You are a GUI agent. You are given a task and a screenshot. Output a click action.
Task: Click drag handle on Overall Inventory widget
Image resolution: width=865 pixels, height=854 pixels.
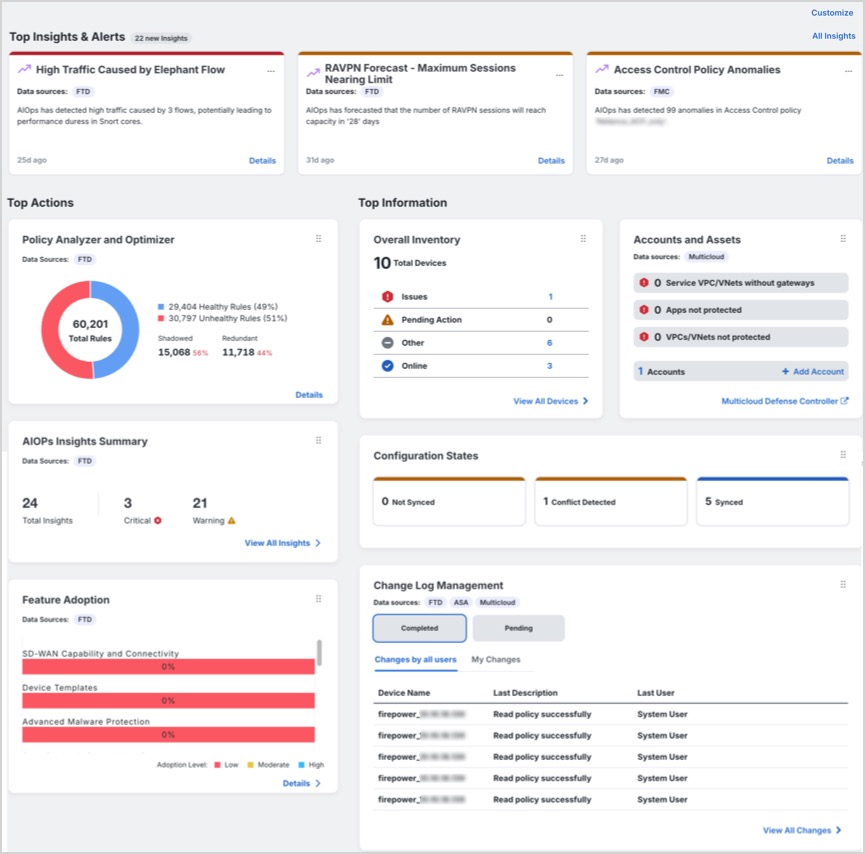[x=583, y=239]
